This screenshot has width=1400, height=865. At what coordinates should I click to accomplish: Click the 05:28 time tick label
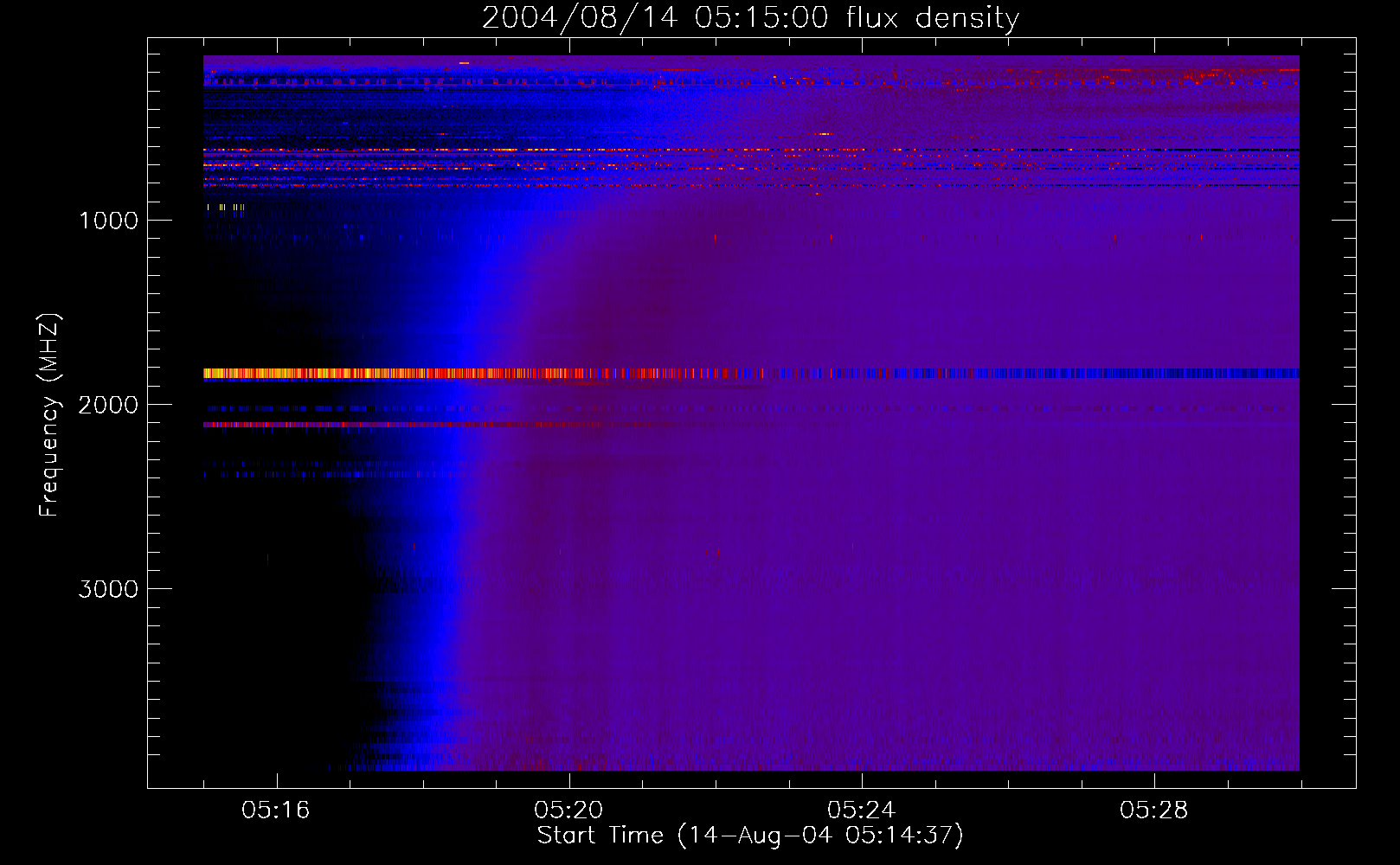click(1153, 811)
